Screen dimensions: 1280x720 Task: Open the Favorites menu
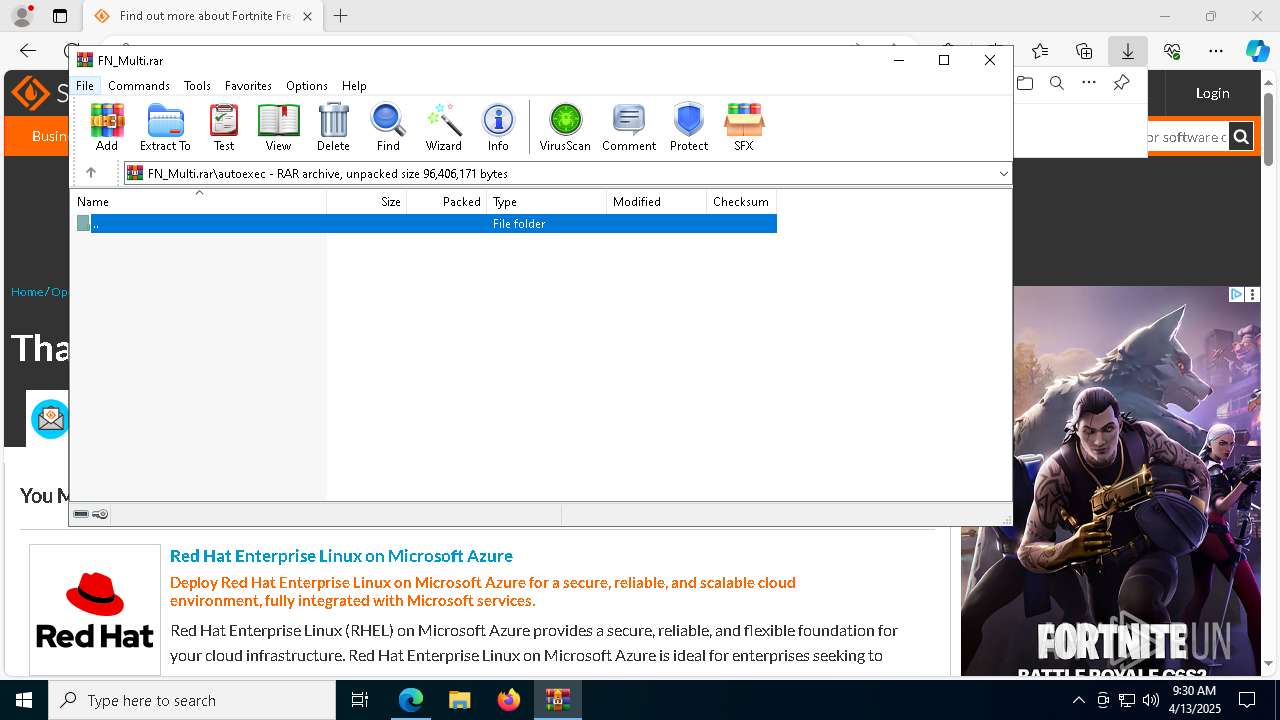click(x=248, y=86)
